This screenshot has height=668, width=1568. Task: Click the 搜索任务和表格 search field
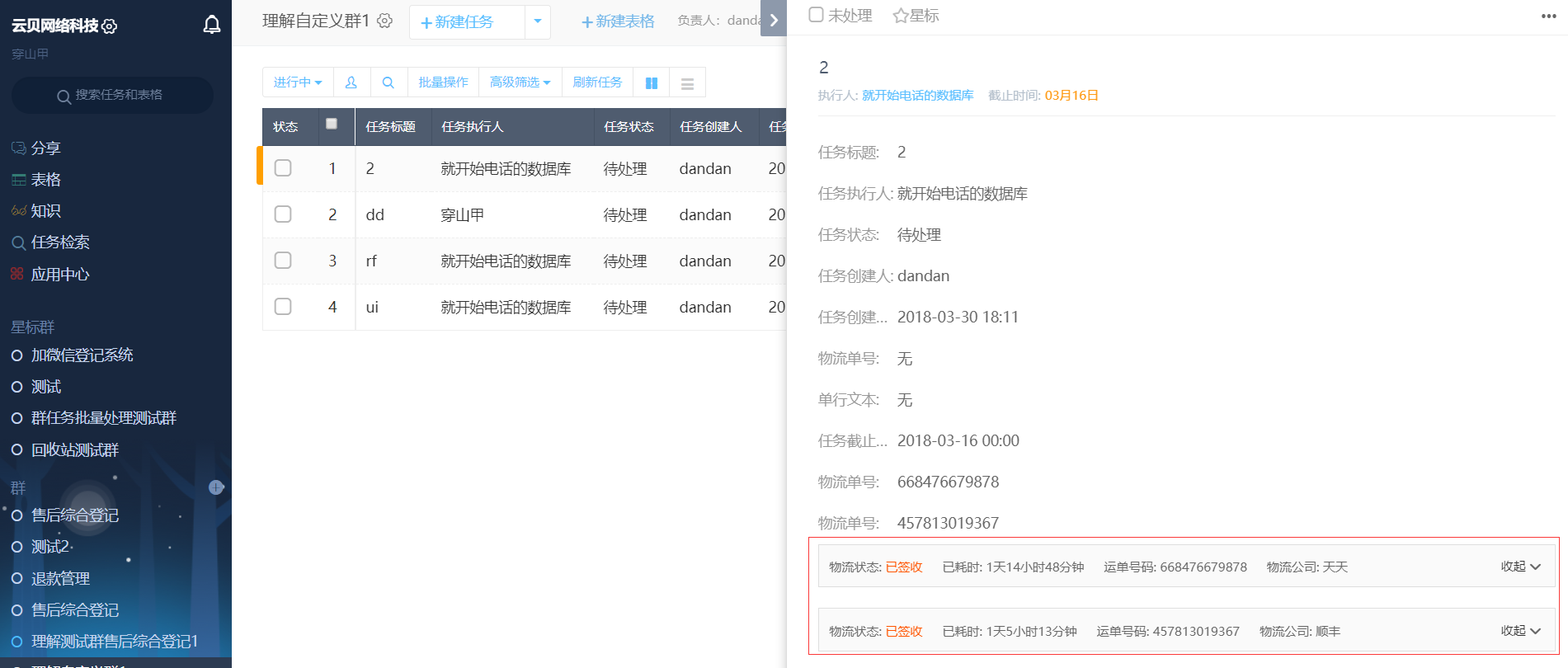coord(112,96)
